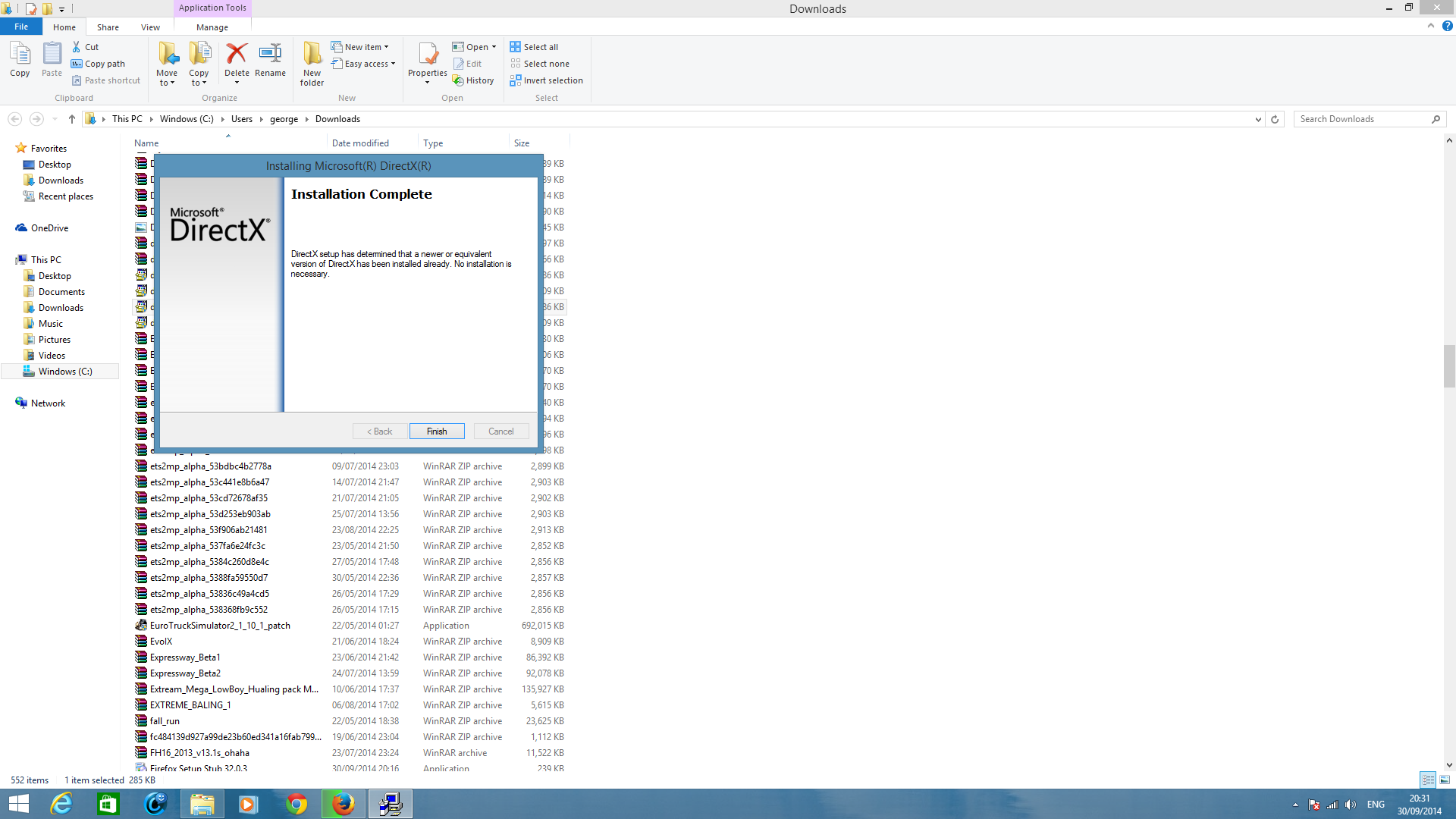Sort by the Size column header
This screenshot has width=1456, height=819.
tap(538, 143)
